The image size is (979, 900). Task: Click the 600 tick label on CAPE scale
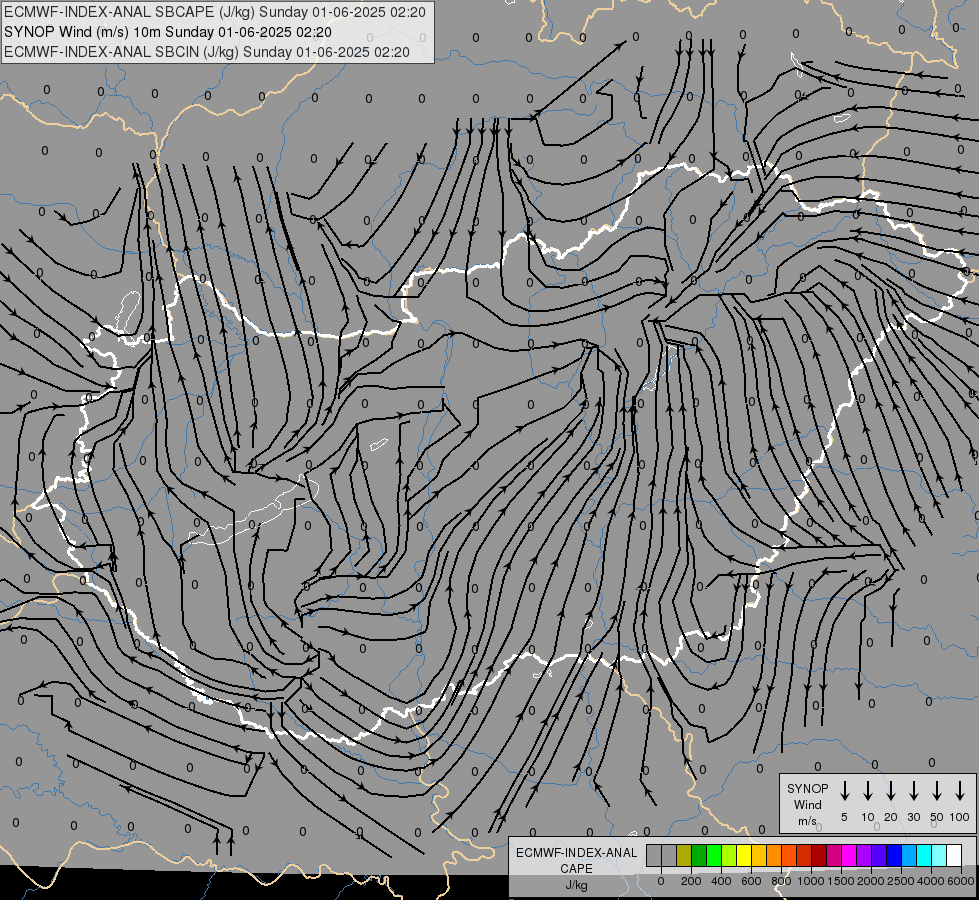(x=751, y=881)
